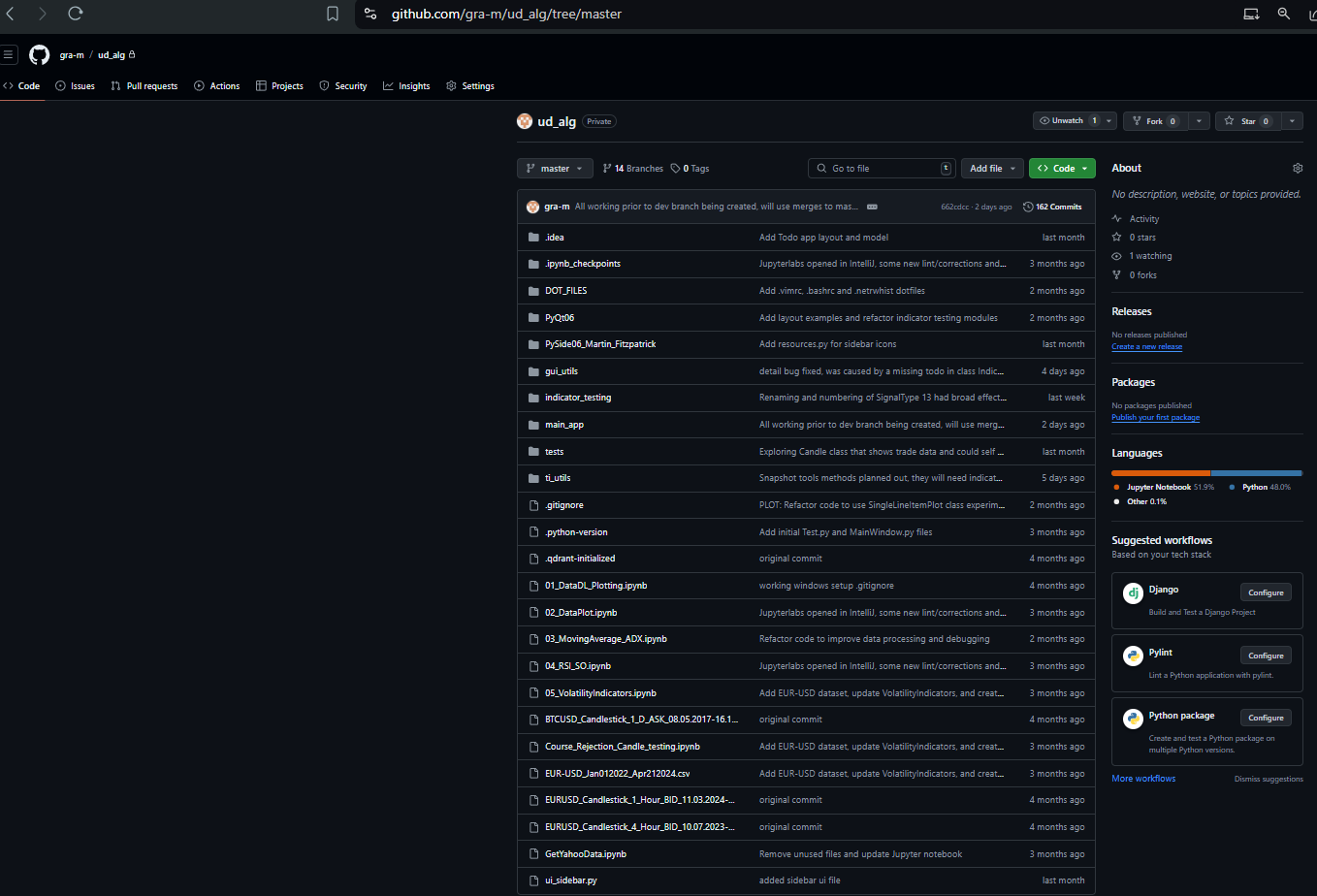Configure the Pylint suggested workflow
This screenshot has width=1317, height=896.
point(1266,655)
